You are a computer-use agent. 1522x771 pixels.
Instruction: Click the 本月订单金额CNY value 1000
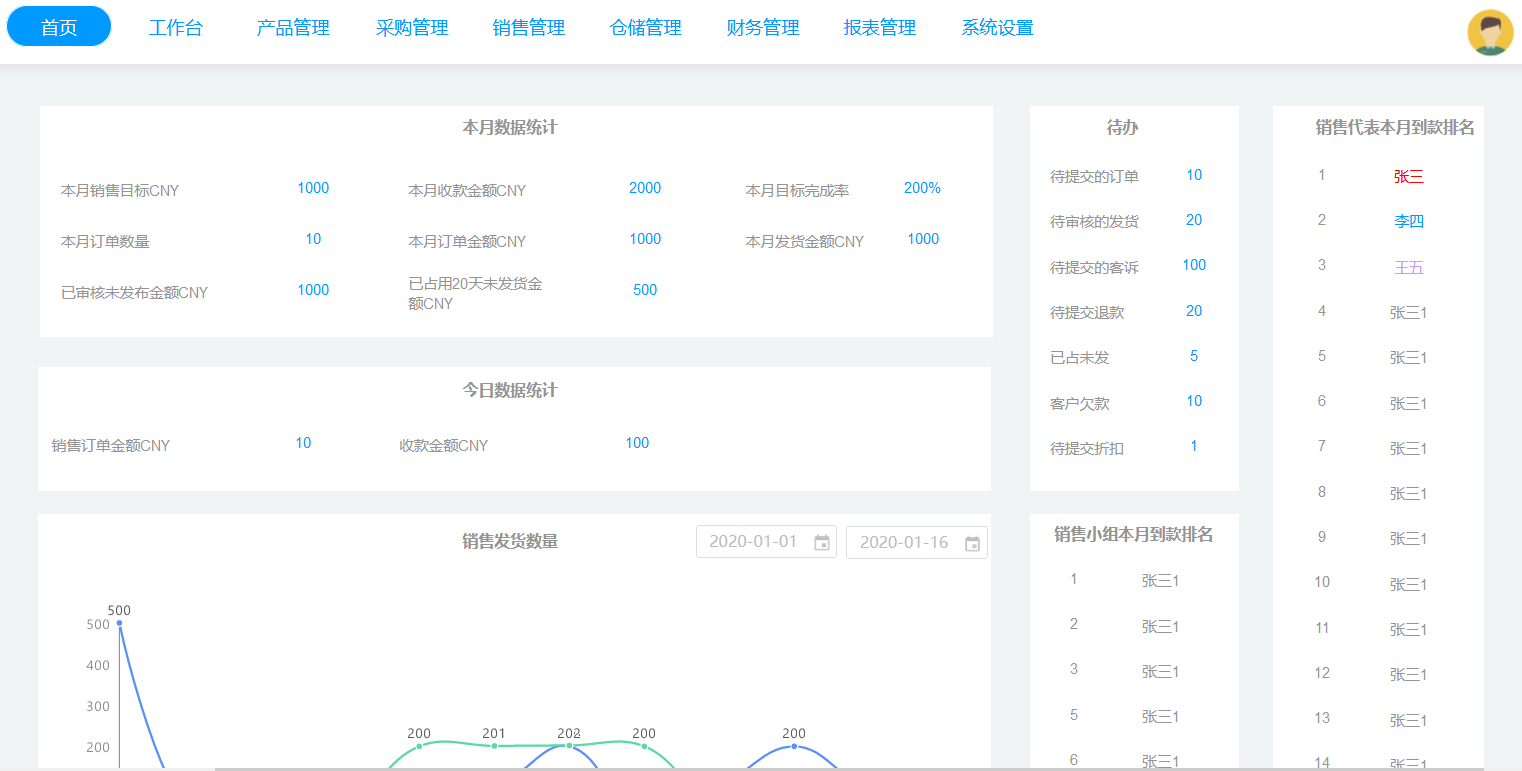coord(645,239)
